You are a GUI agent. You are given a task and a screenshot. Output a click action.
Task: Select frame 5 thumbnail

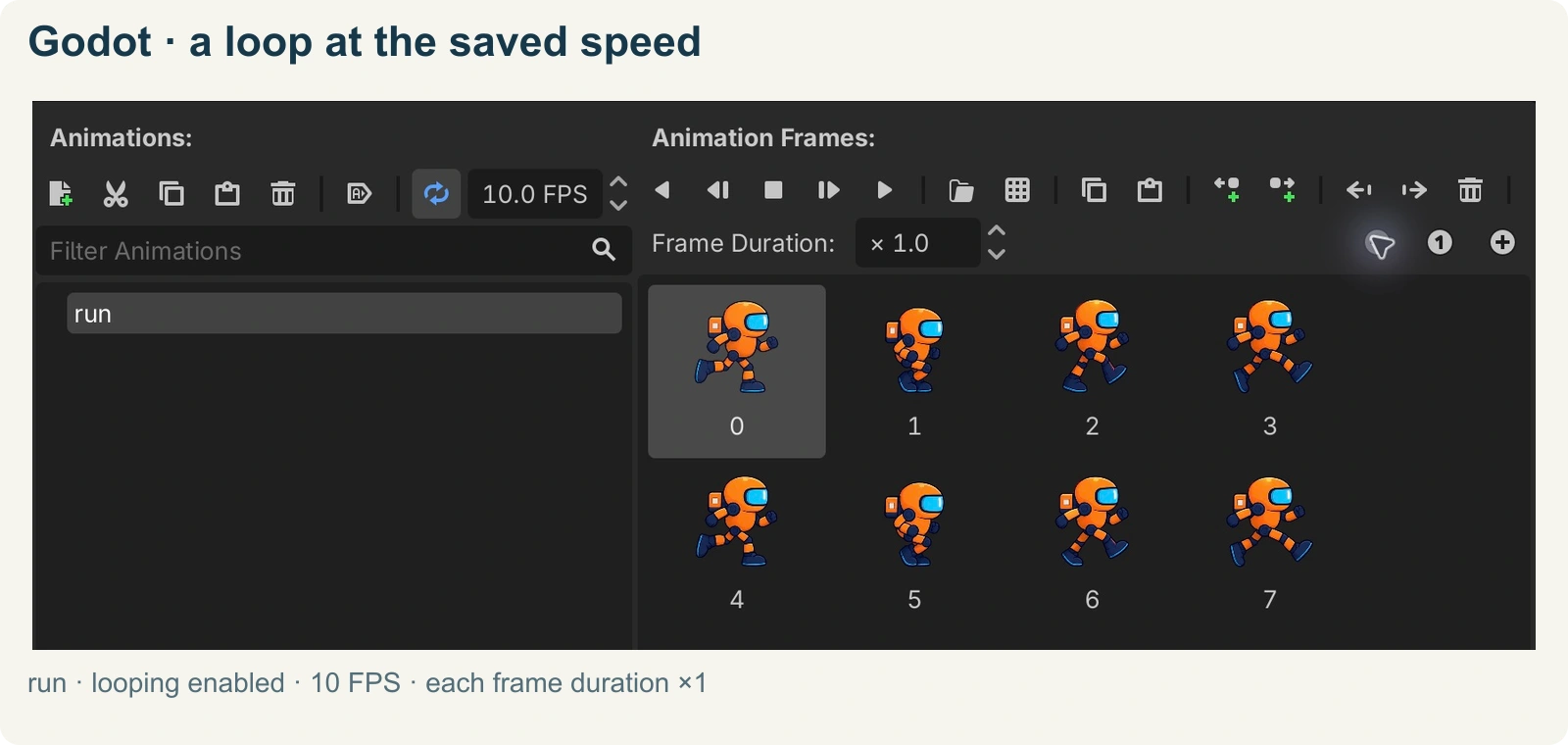point(914,545)
